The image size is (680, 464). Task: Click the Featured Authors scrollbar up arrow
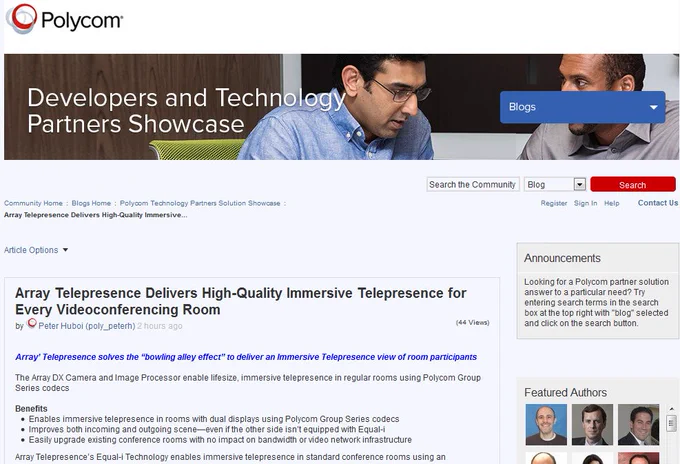[672, 408]
